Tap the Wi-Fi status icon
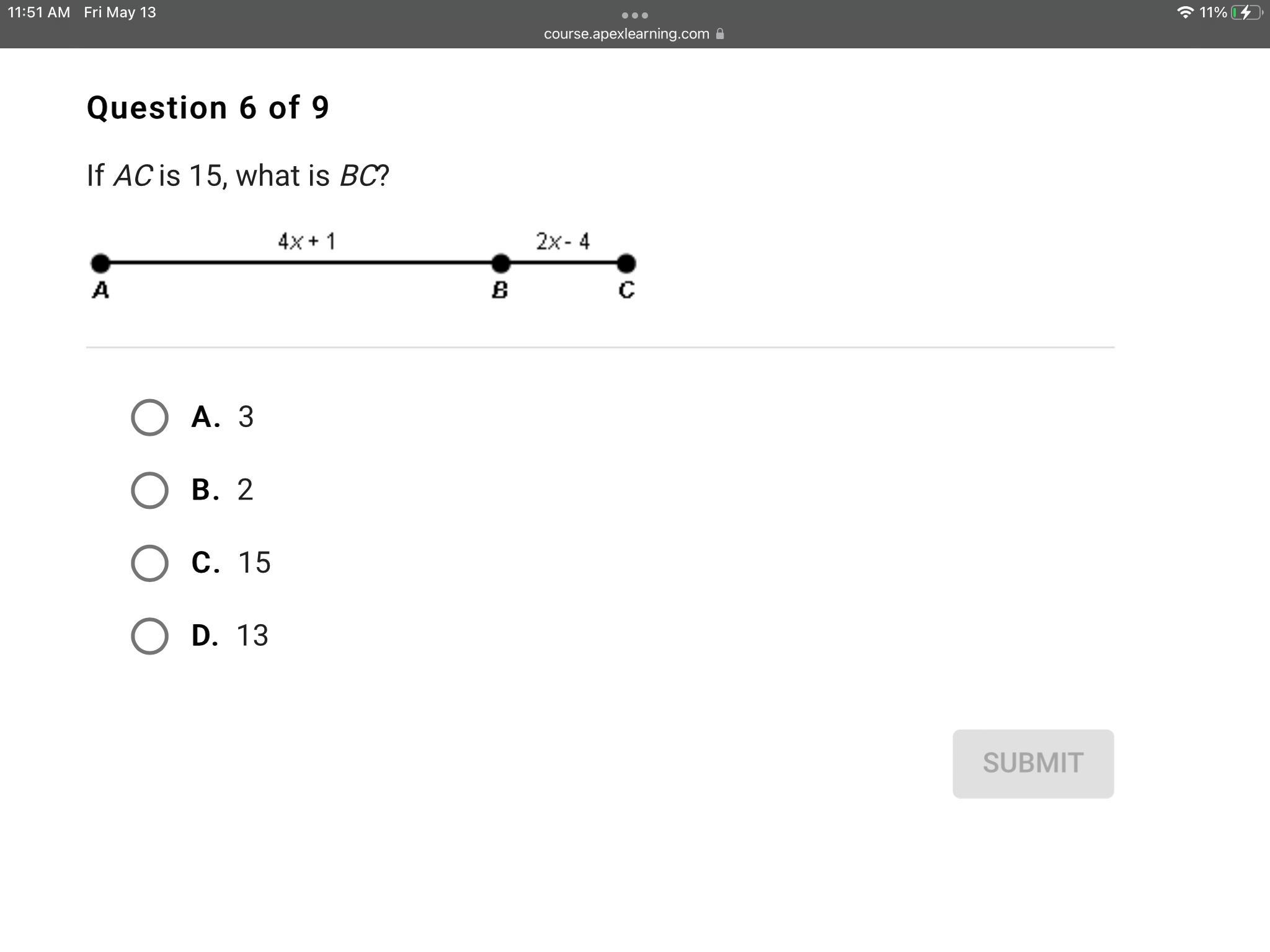Viewport: 1270px width, 952px height. 1184,12
